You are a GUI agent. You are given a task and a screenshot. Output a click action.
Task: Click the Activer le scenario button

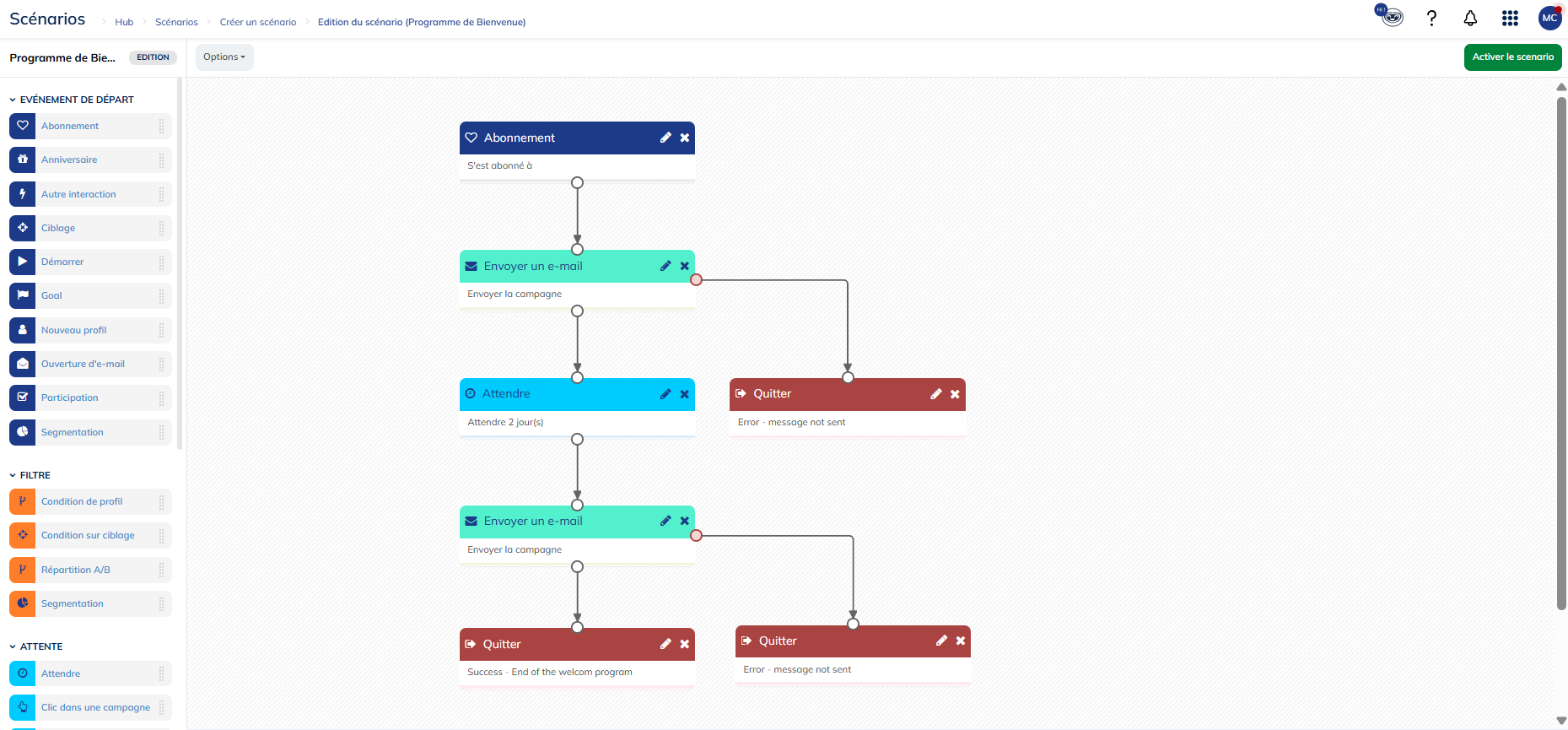click(1512, 57)
